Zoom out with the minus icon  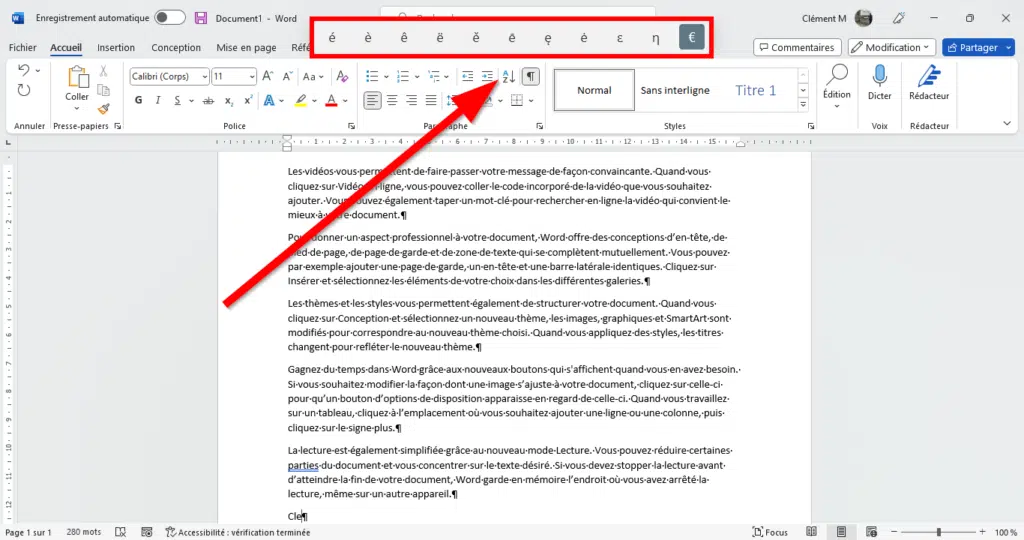point(894,532)
